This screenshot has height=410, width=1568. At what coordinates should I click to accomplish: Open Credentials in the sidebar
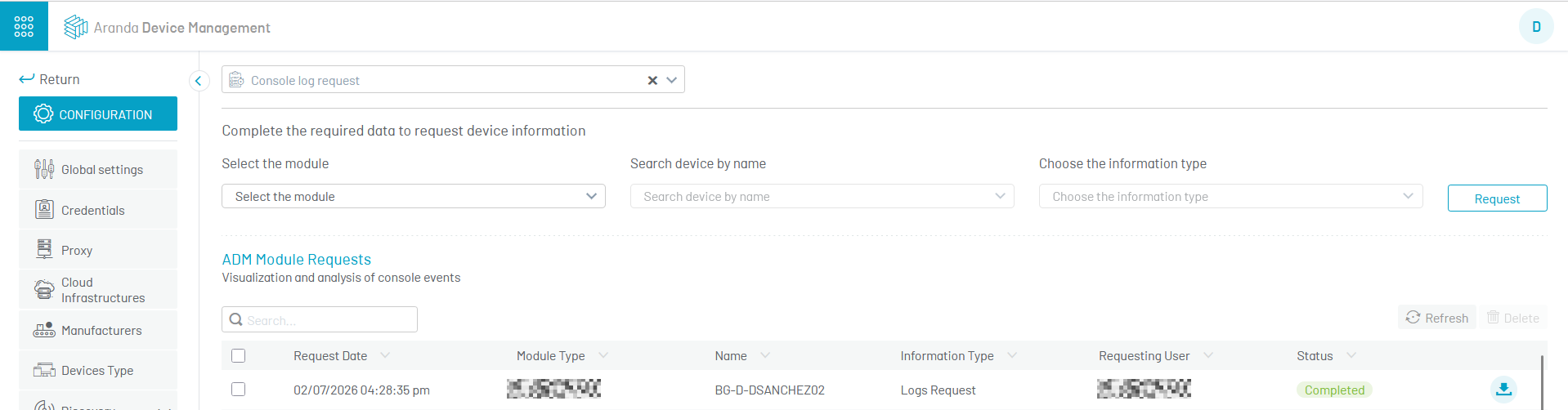(x=98, y=210)
